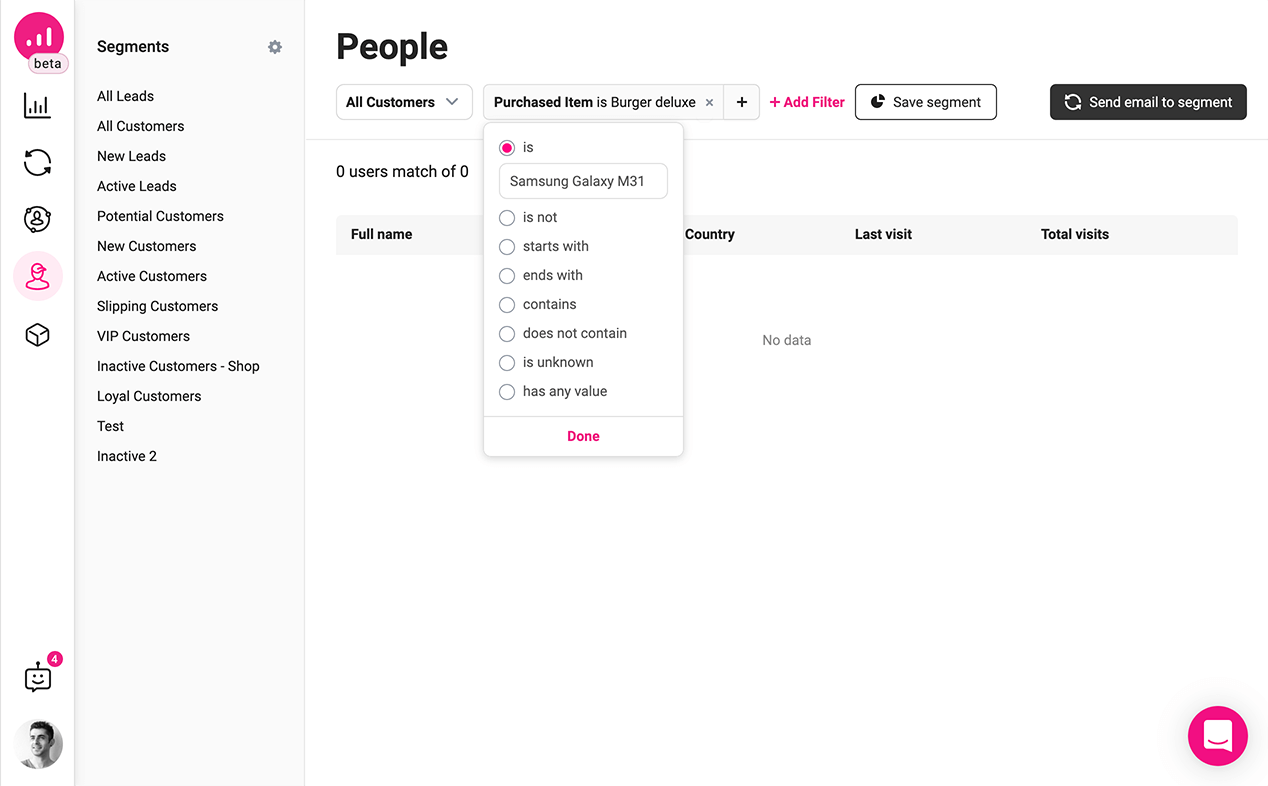Click the package box icon in sidebar
The height and width of the screenshot is (786, 1268).
[x=37, y=335]
